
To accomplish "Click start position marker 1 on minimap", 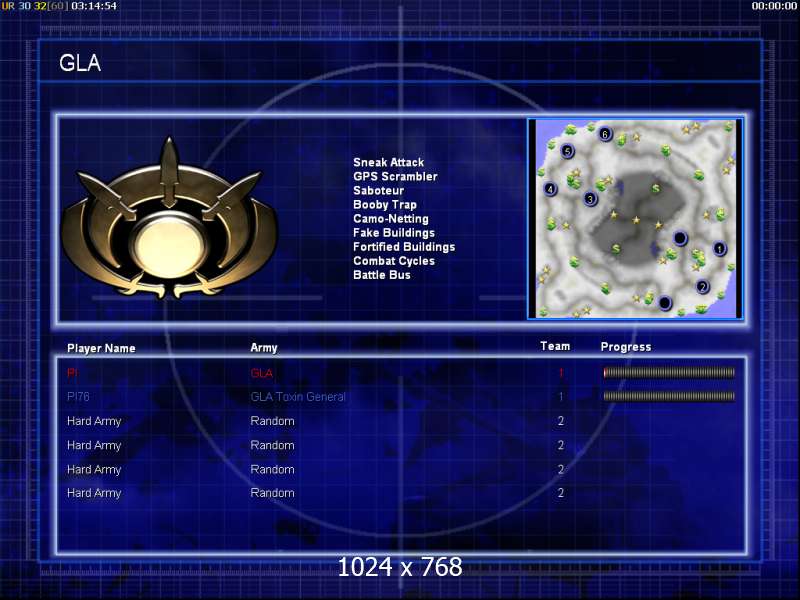I will click(x=719, y=249).
